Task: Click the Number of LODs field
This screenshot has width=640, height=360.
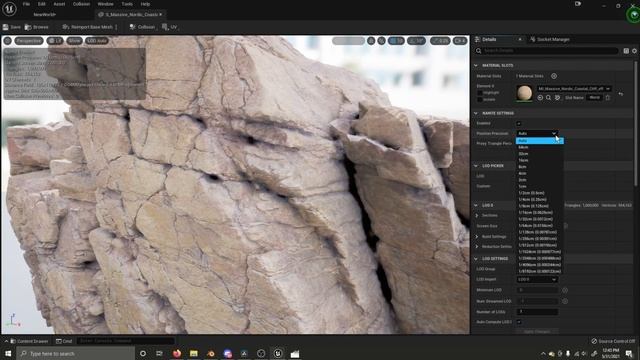Action: click(537, 312)
